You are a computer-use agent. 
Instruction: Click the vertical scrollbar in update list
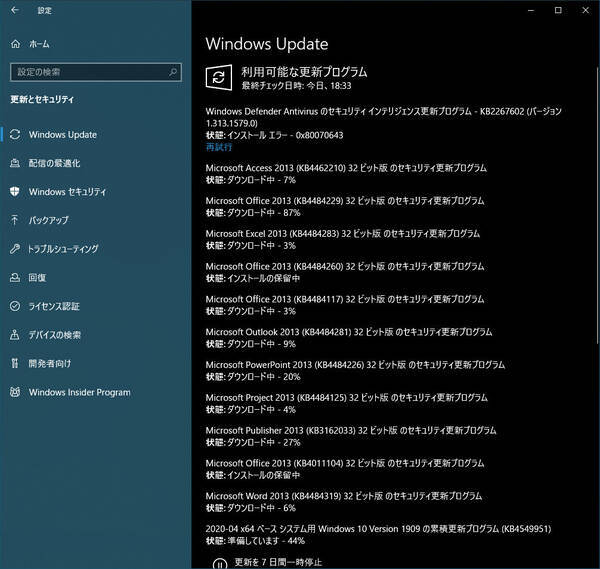coord(597,205)
